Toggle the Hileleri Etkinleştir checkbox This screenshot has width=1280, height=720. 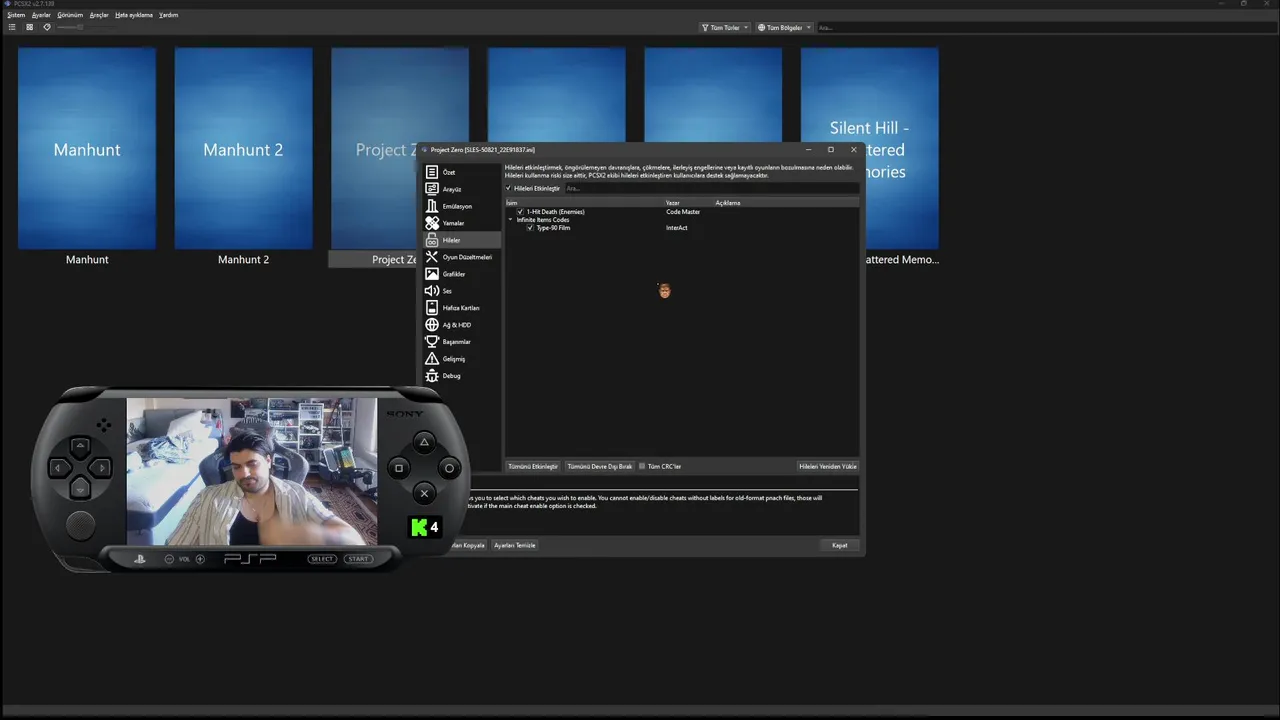pyautogui.click(x=508, y=188)
